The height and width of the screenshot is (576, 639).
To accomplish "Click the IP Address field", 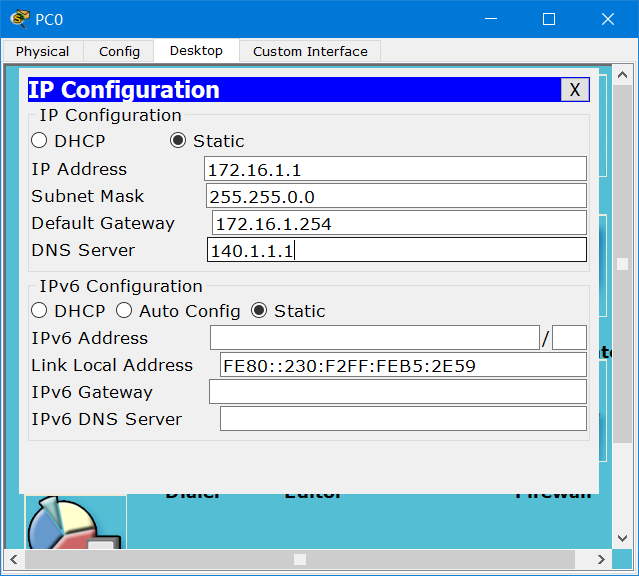I will [x=395, y=169].
